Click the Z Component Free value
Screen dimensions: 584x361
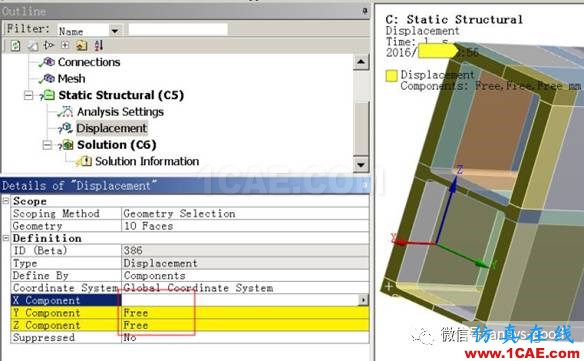click(136, 325)
